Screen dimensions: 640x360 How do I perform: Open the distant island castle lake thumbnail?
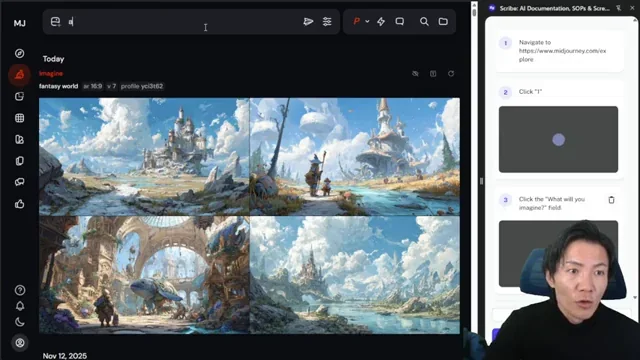click(355, 275)
